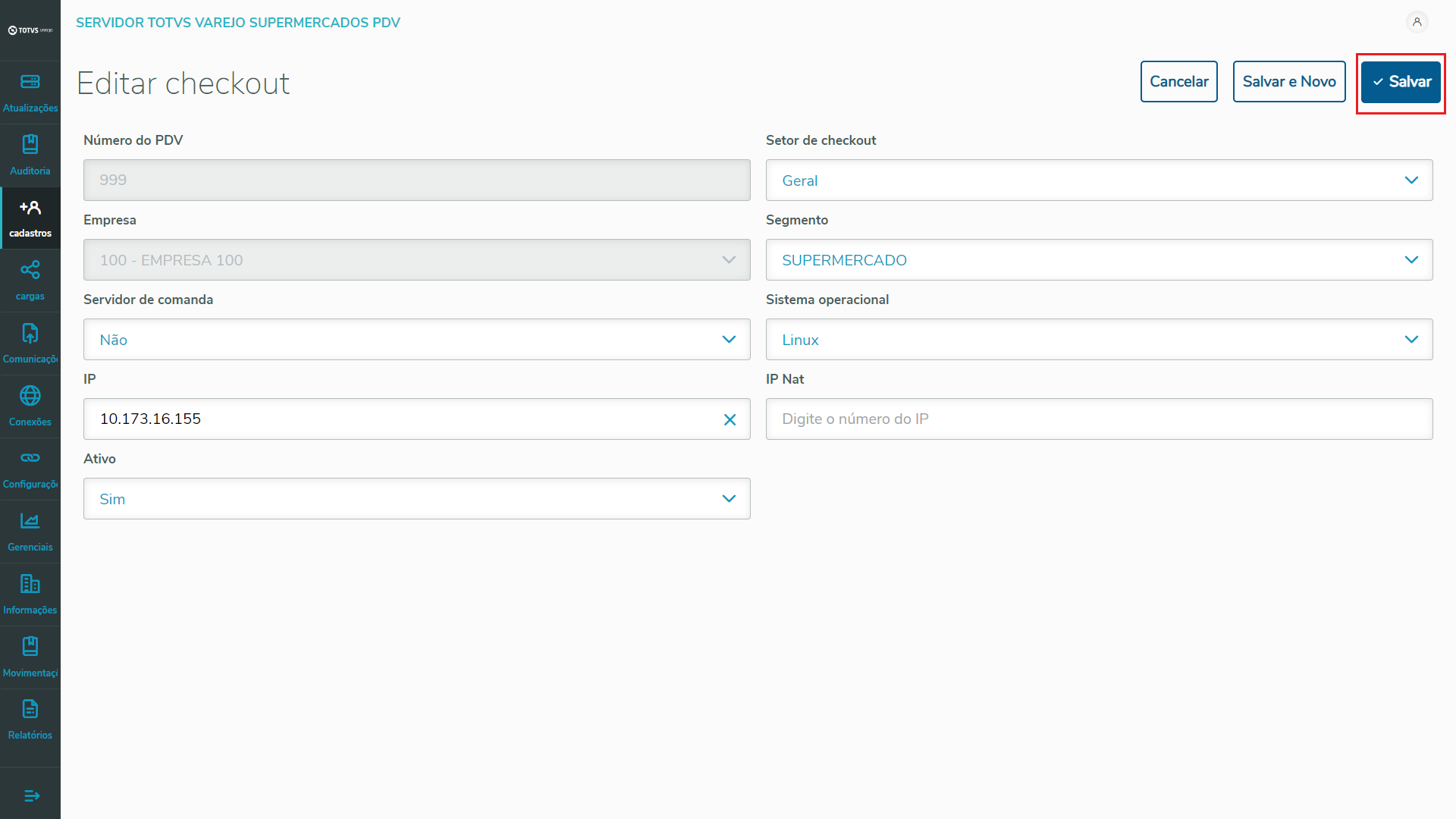Open the Auditoria sidebar icon
Viewport: 1456px width, 819px height.
[30, 145]
